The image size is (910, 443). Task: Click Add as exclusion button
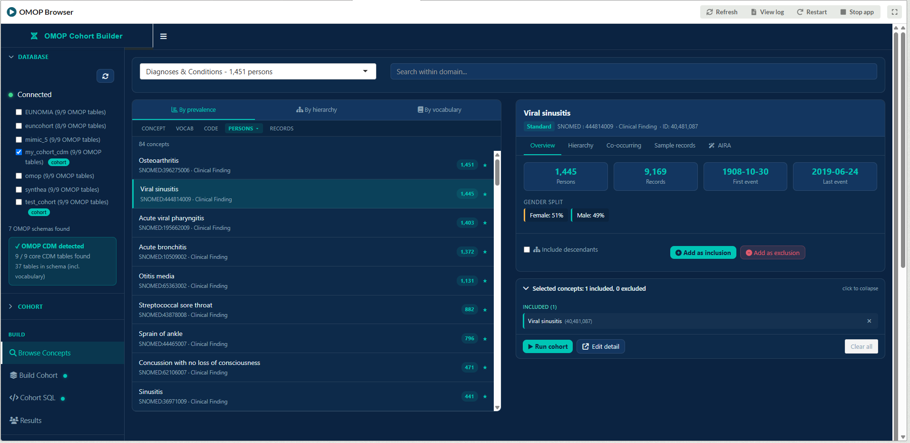coord(772,253)
